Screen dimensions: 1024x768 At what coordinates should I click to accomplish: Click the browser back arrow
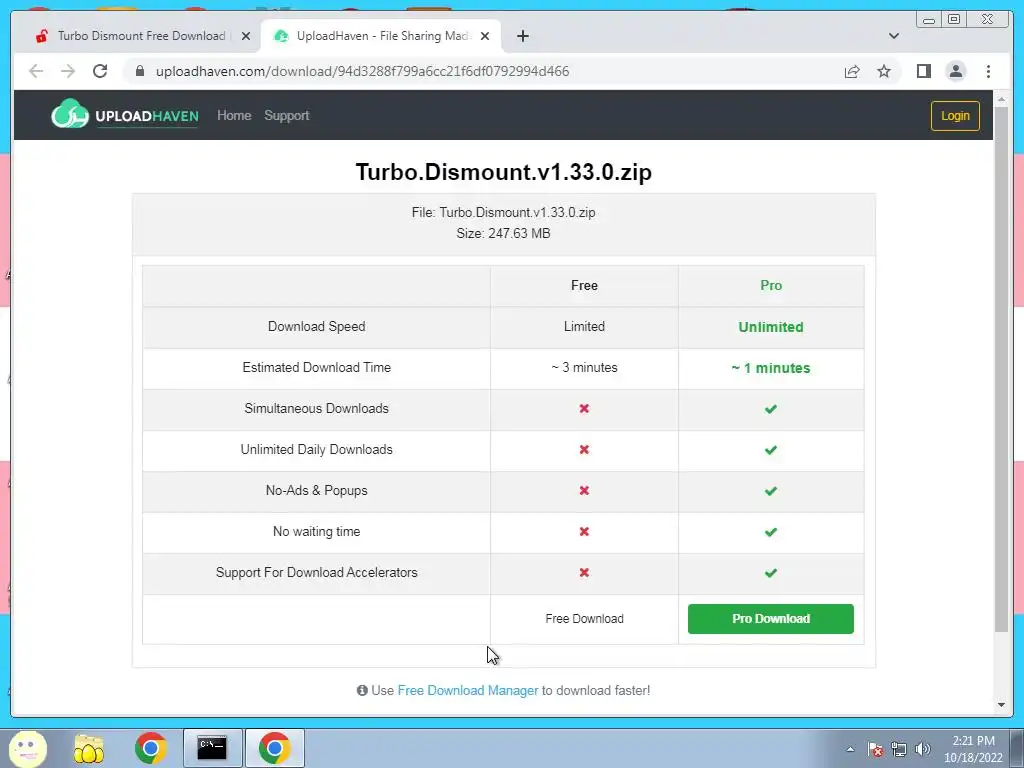tap(36, 71)
